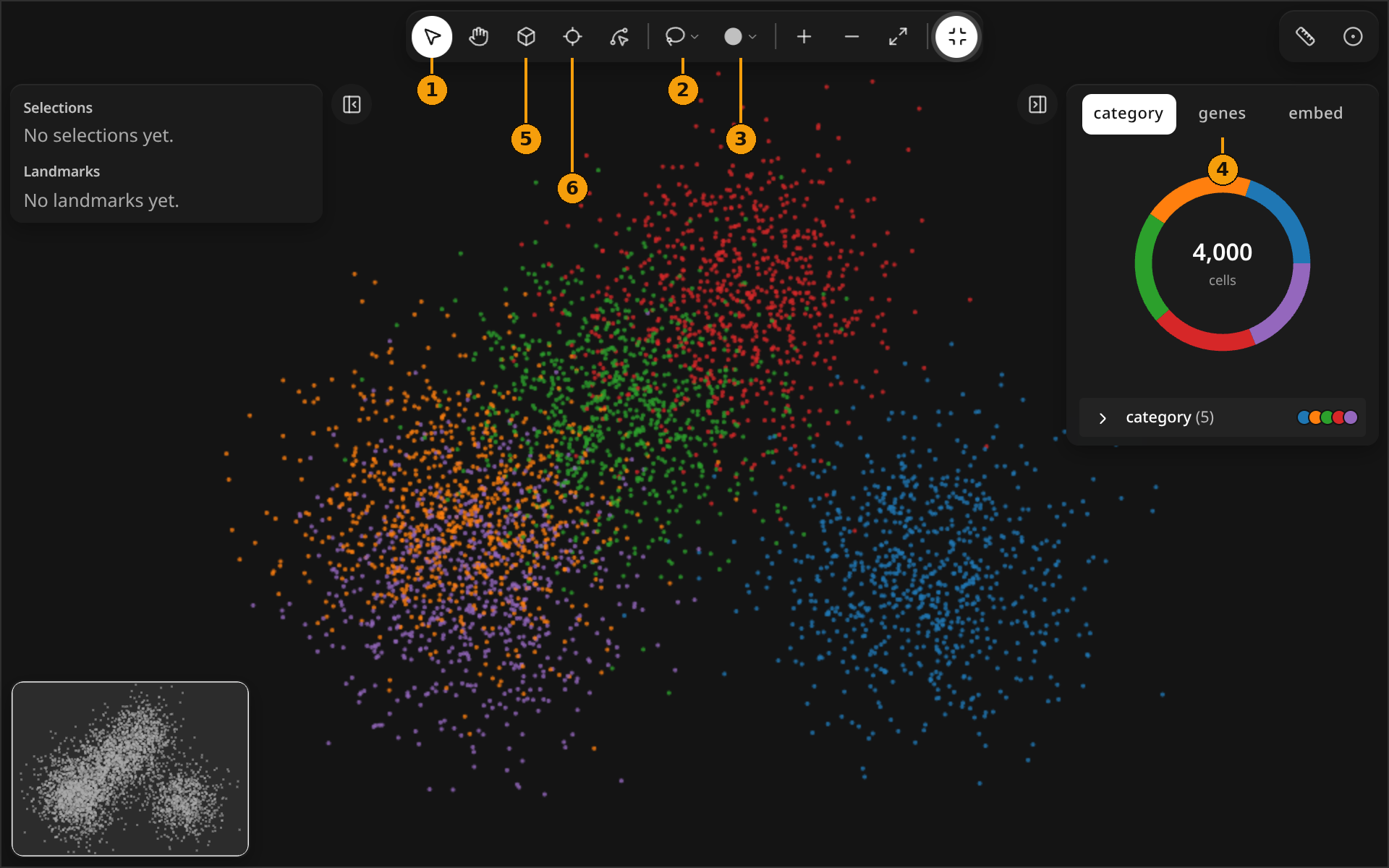
Task: Expand view with diagonal arrows icon
Action: coord(898,37)
